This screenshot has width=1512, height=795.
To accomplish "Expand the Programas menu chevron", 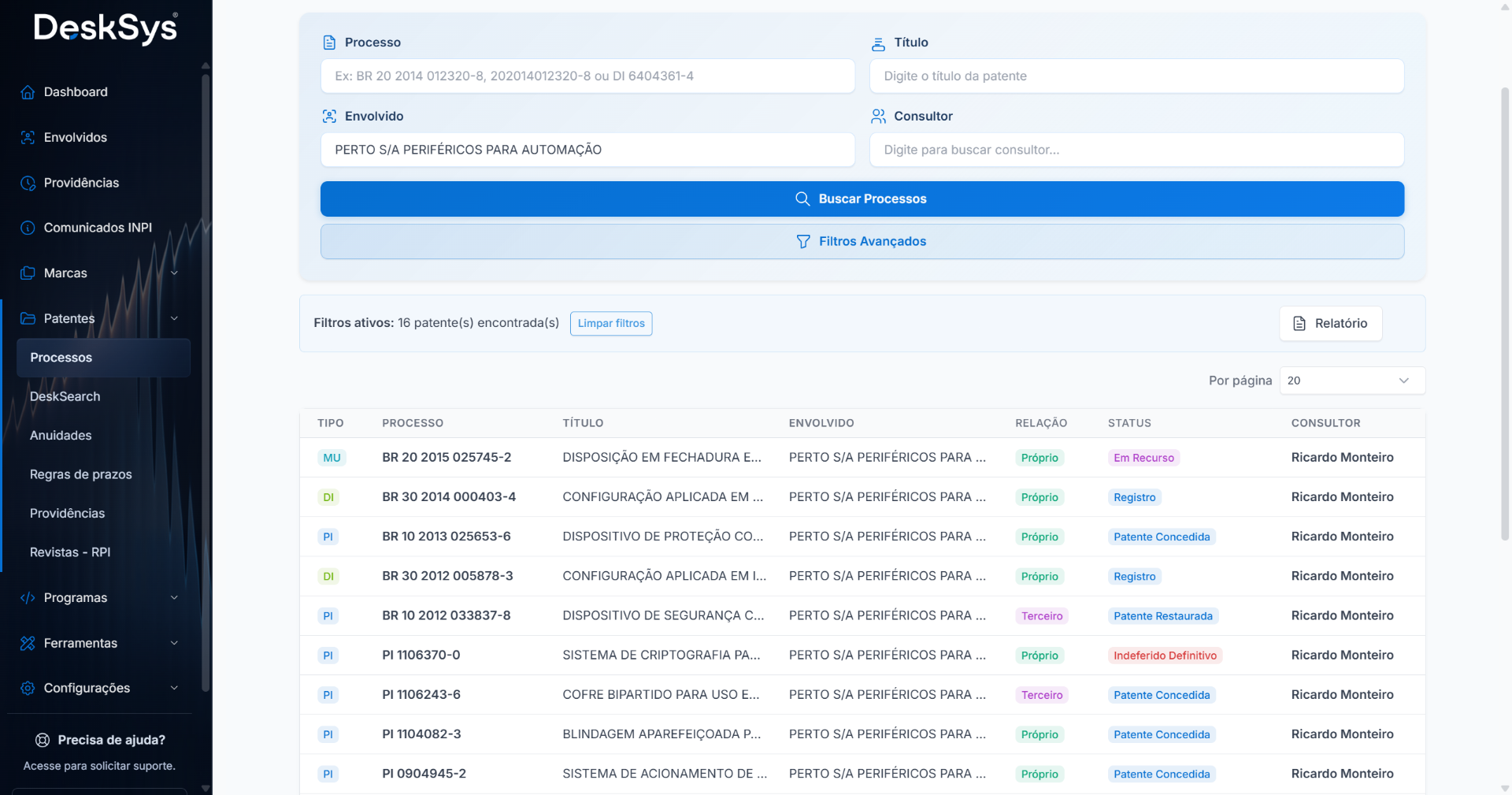I will pos(174,598).
